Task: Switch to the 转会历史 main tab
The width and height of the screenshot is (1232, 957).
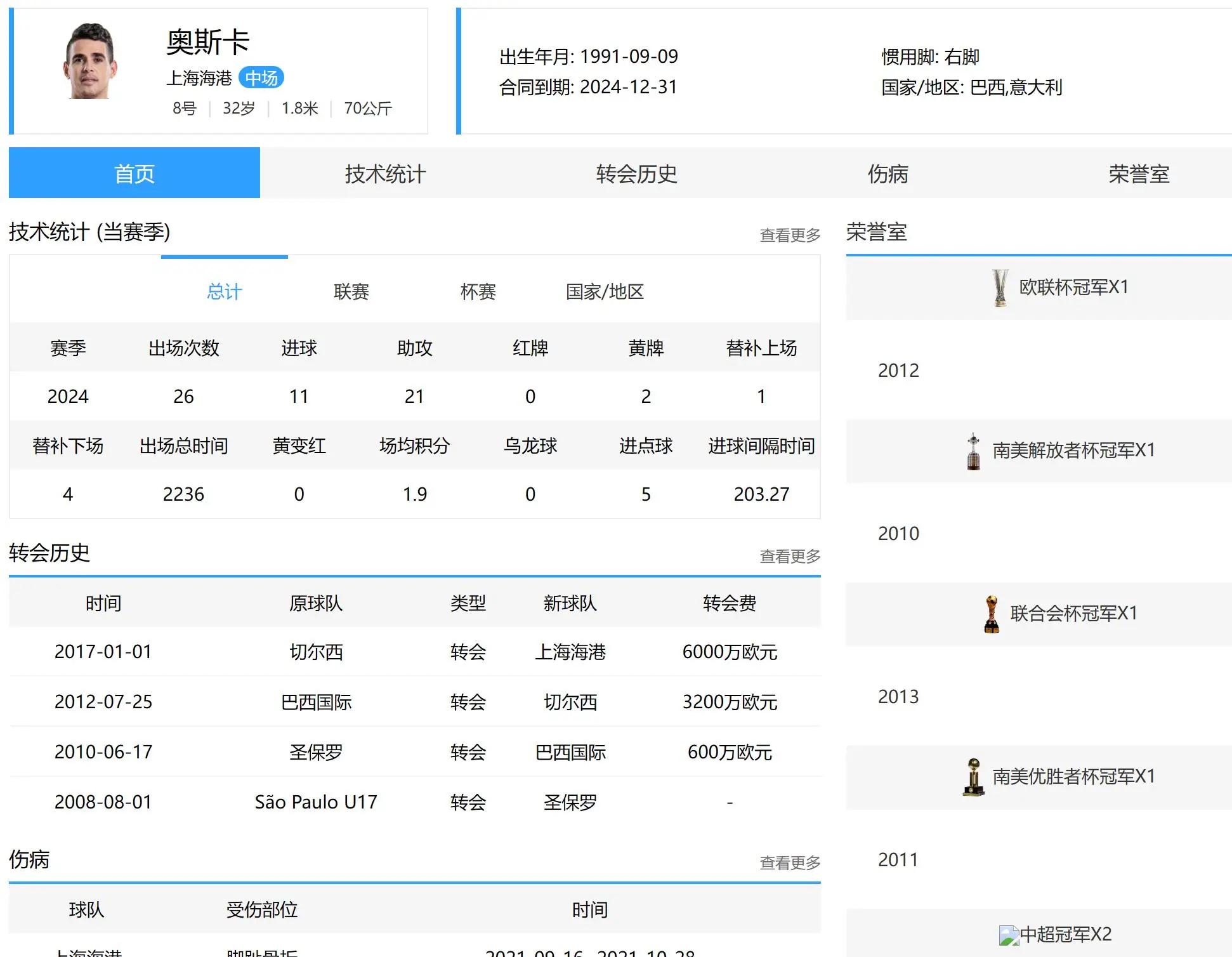Action: pyautogui.click(x=636, y=173)
